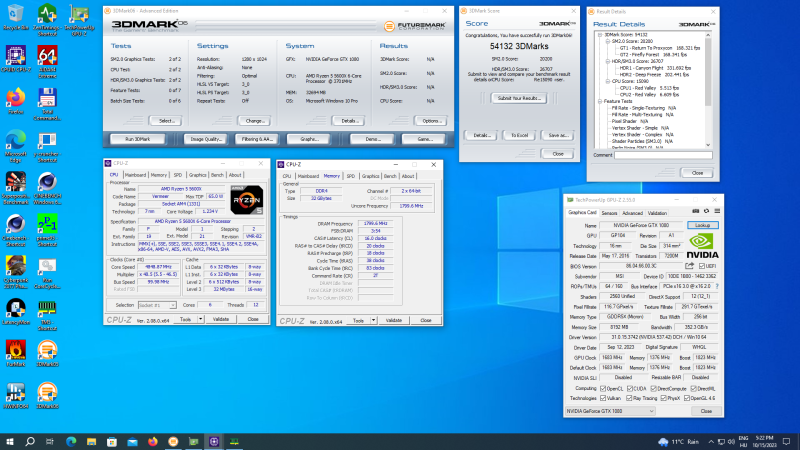Click the Result Details vertical scrollbar
The width and height of the screenshot is (800, 450).
708,89
